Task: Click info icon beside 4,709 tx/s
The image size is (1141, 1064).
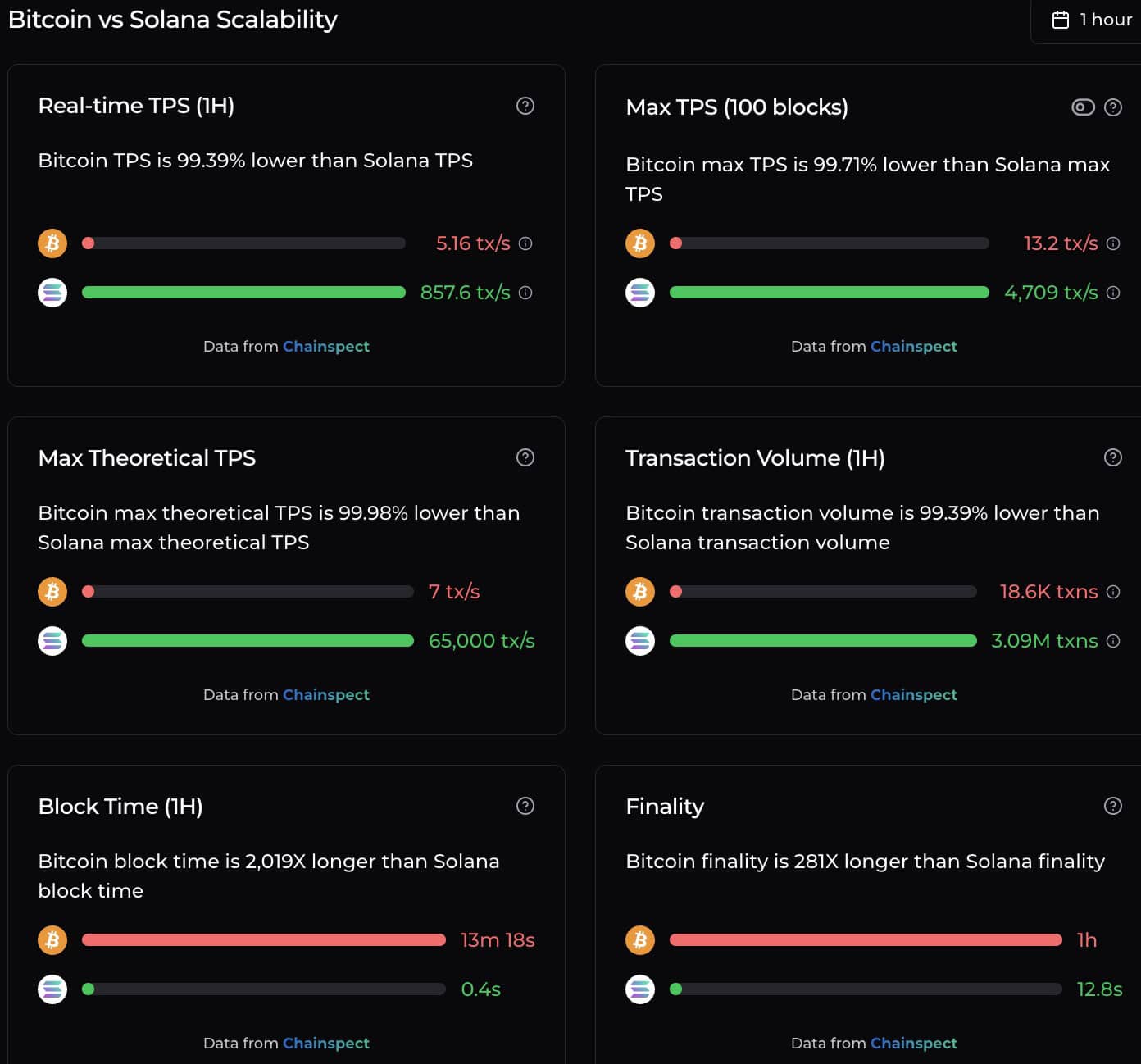Action: point(1113,293)
